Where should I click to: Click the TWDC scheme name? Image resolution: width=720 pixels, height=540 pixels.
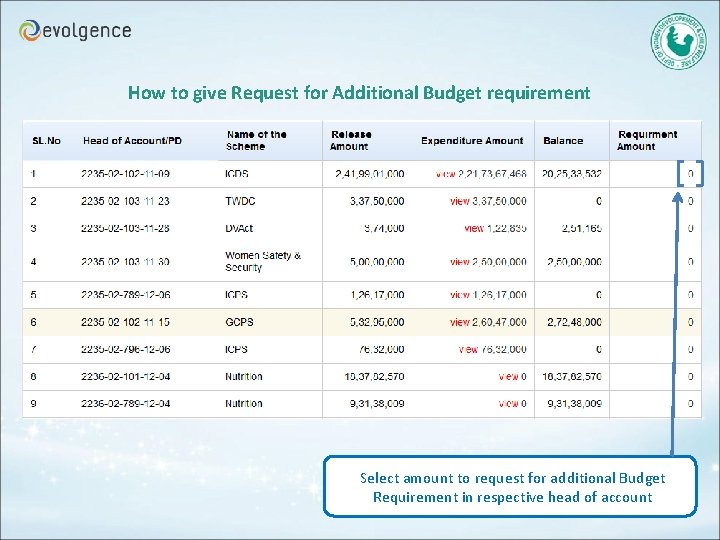(240, 201)
